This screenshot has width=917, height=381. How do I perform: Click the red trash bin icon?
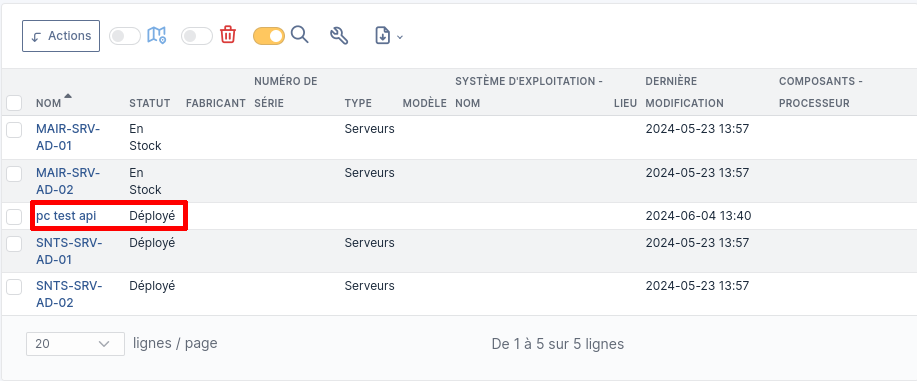coord(227,35)
